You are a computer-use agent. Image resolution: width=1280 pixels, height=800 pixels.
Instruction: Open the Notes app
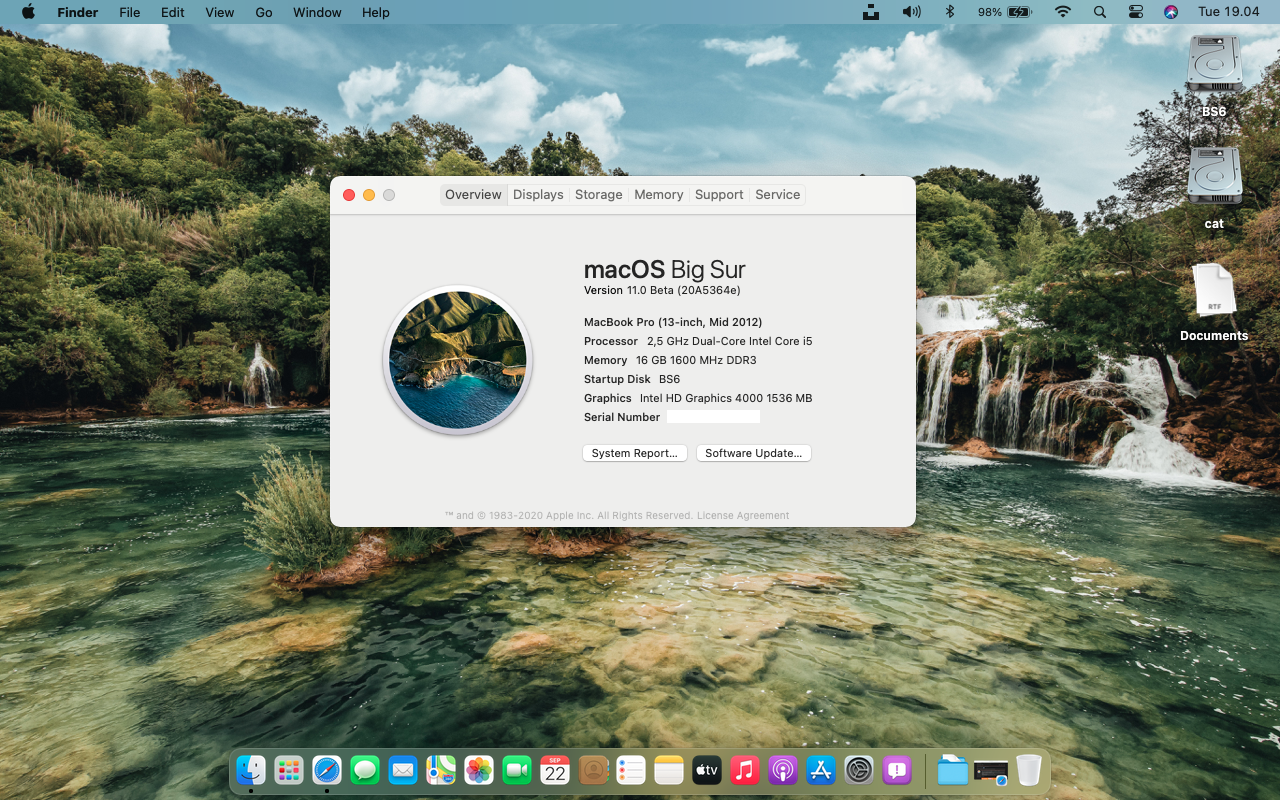669,770
